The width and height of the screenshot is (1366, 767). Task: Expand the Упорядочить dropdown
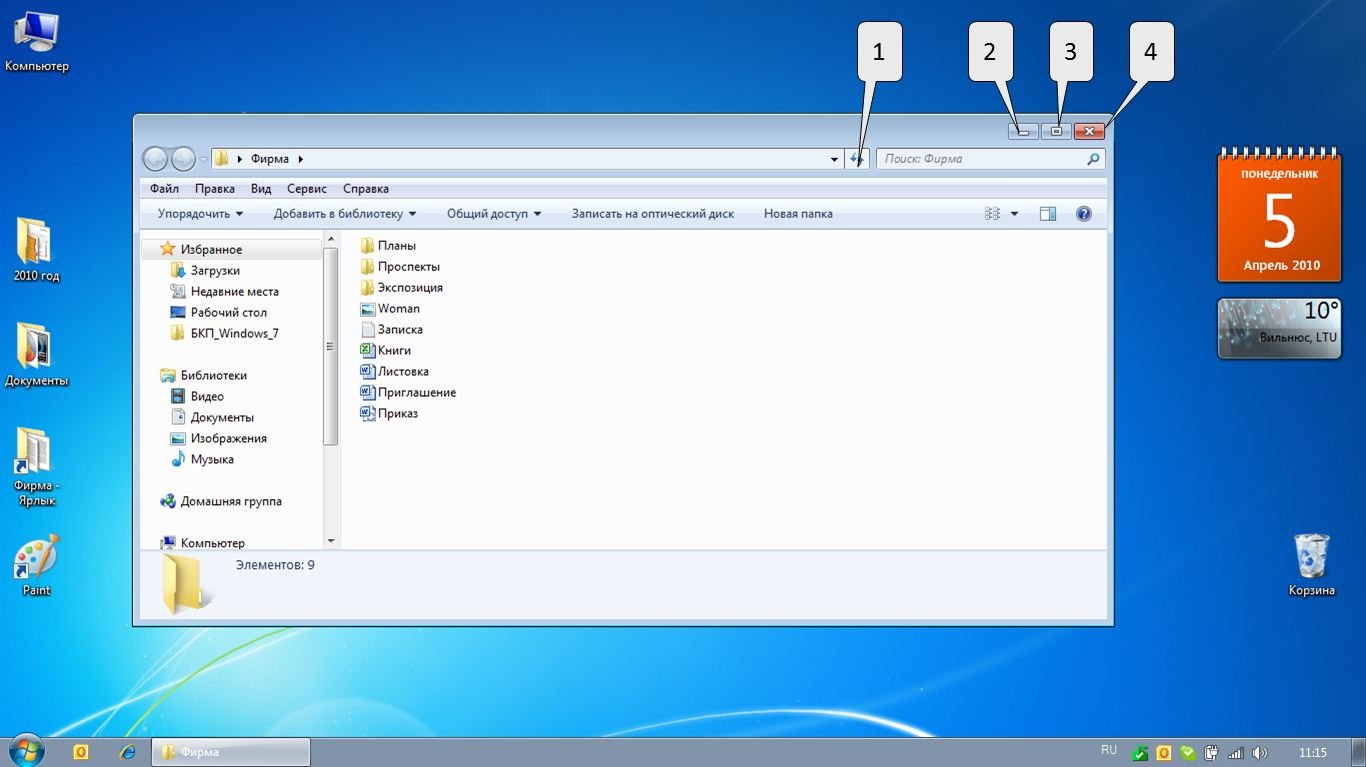[200, 214]
